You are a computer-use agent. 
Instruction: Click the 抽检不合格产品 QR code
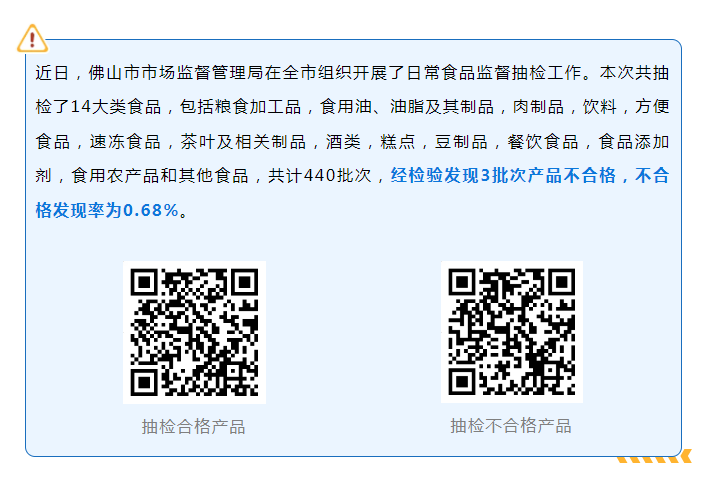point(512,332)
